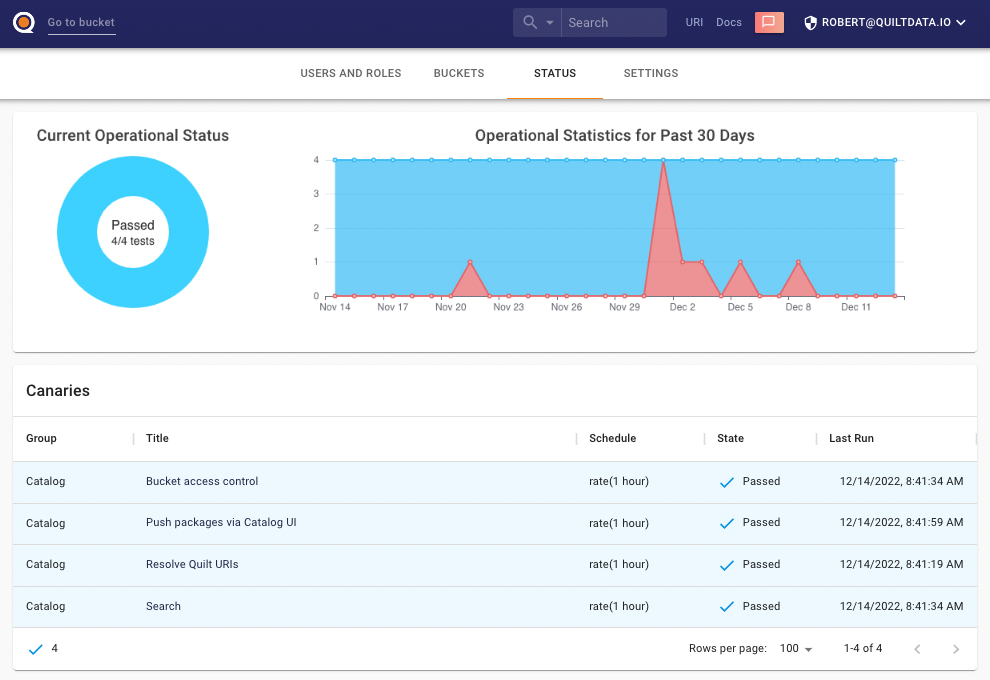Click the Search input field

coord(614,23)
